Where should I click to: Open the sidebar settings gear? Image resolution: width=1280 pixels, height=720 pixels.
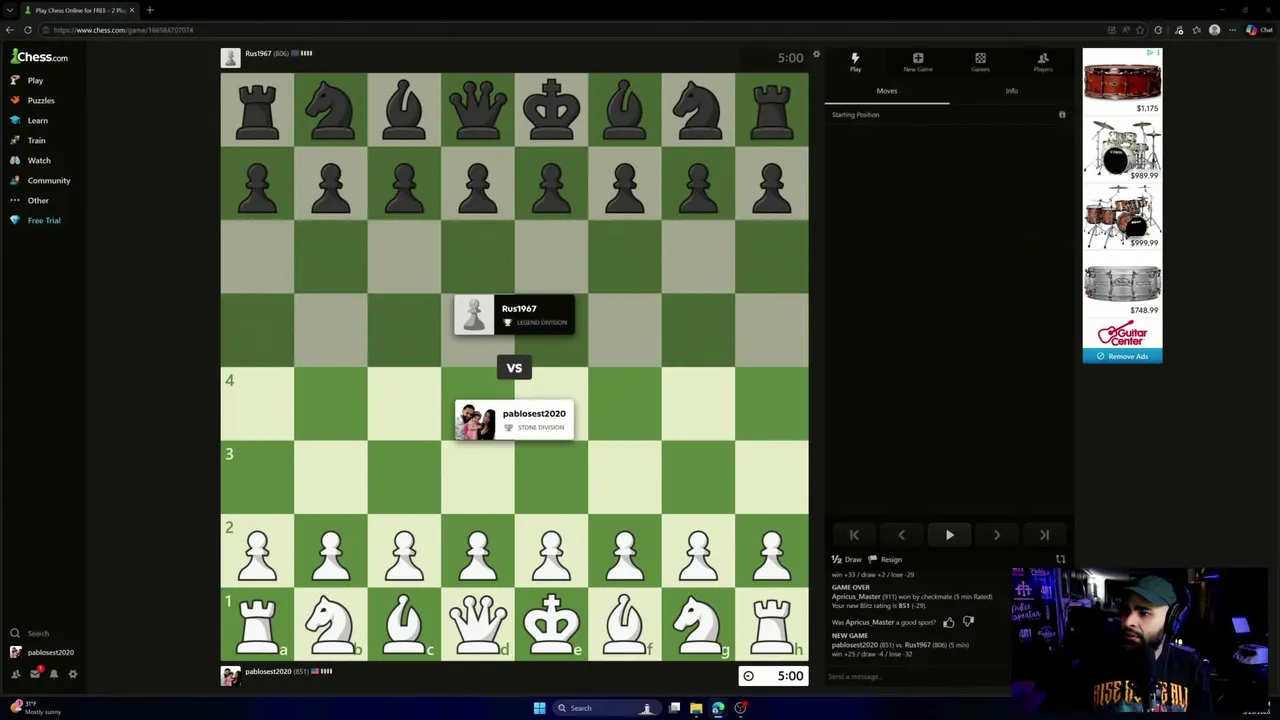pos(72,674)
